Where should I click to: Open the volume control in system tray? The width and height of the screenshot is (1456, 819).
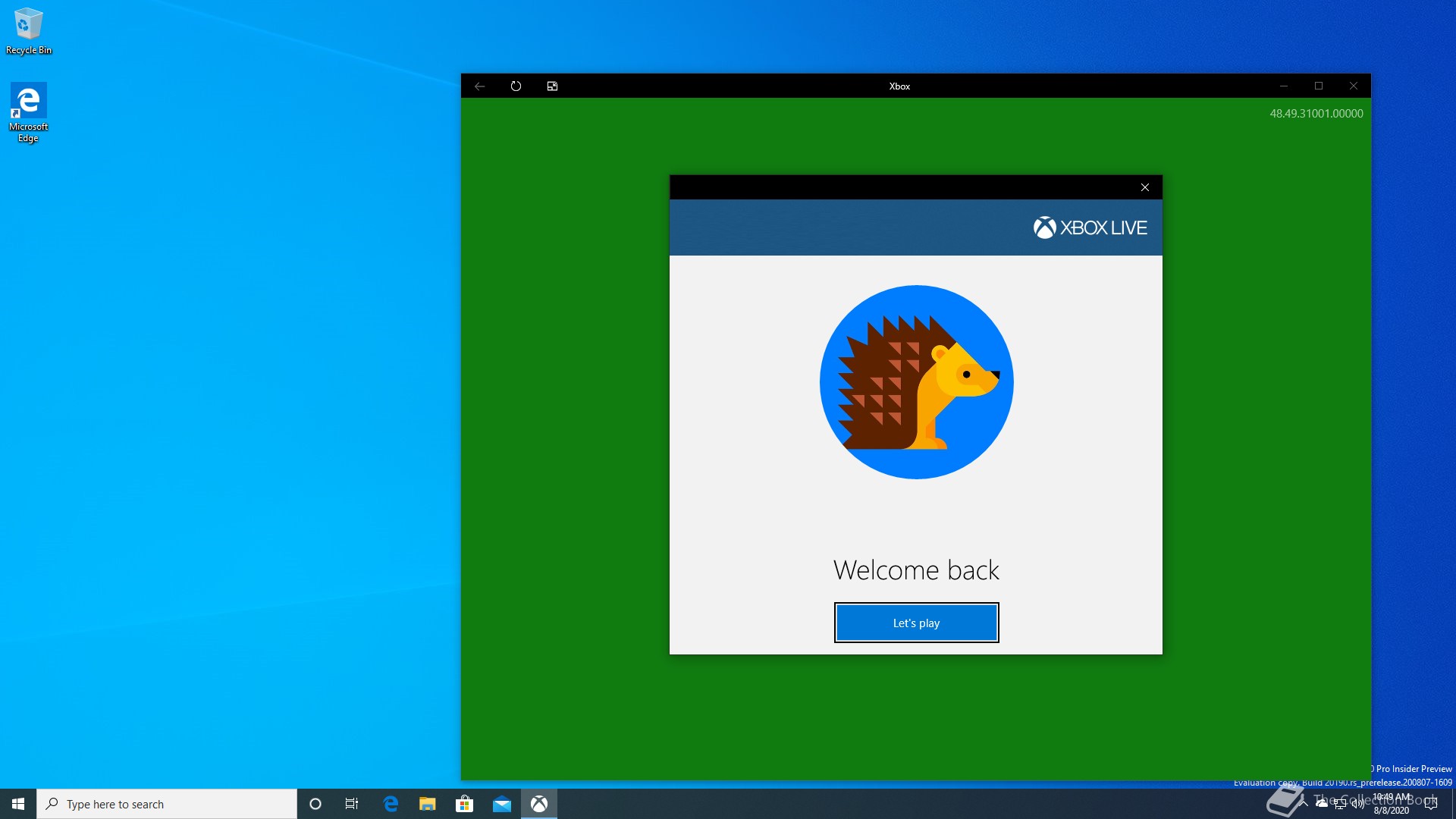pos(1357,804)
